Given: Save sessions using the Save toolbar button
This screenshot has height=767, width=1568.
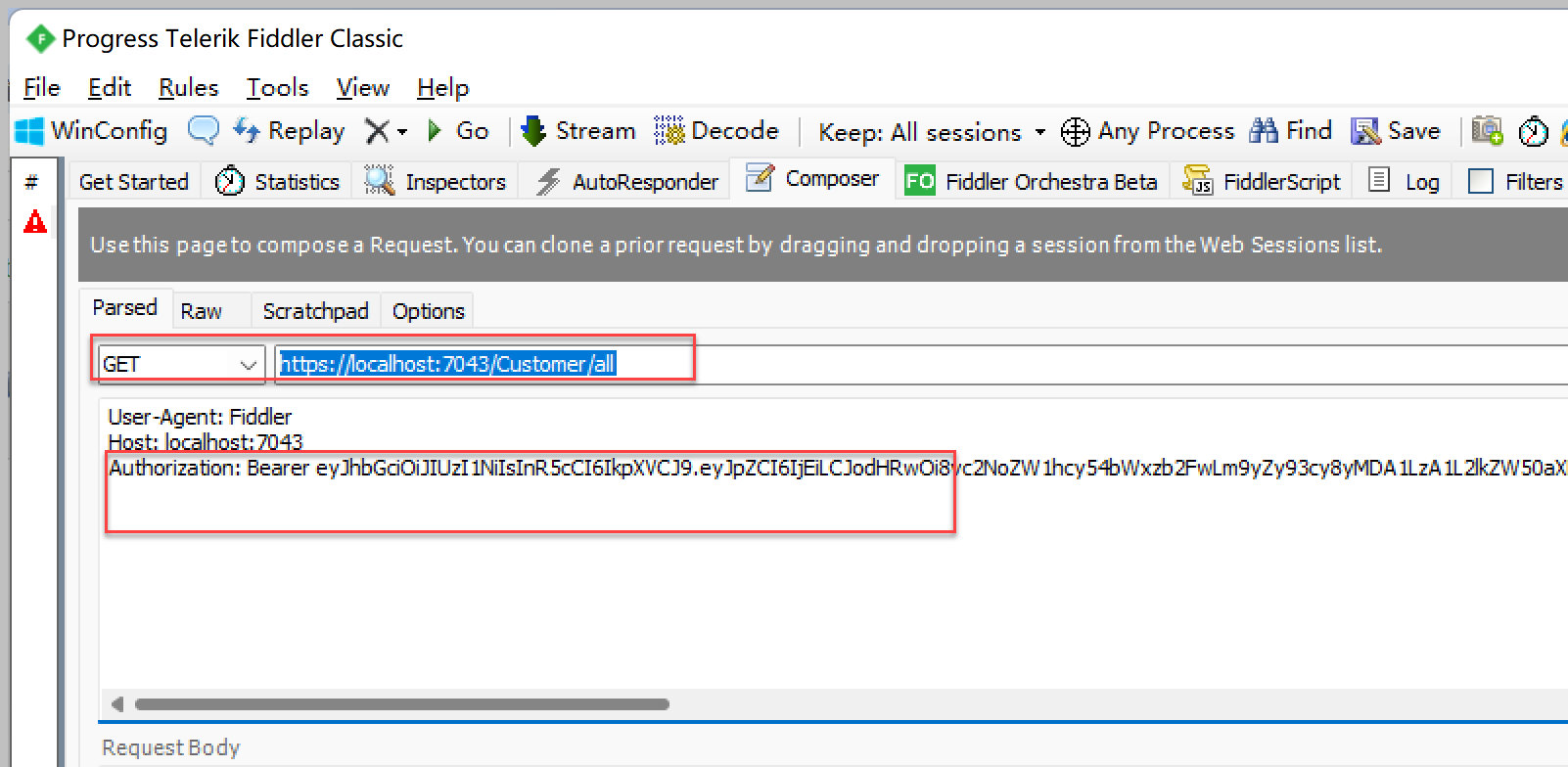Looking at the screenshot, I should 1396,131.
